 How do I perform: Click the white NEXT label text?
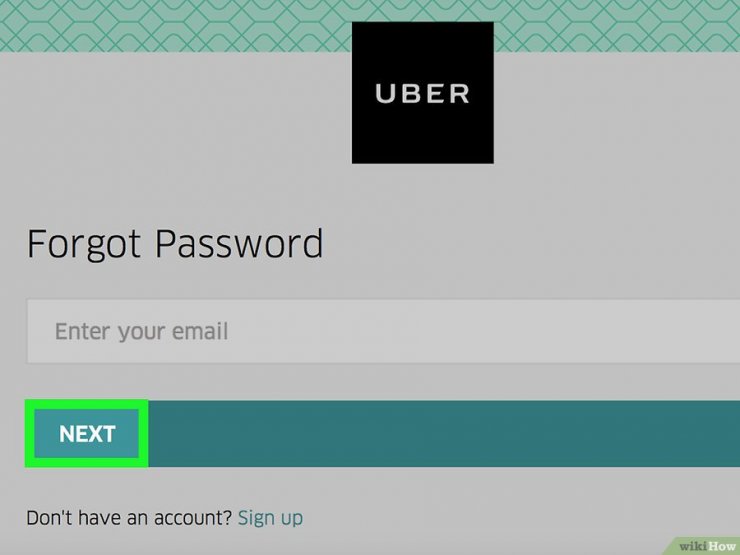87,434
